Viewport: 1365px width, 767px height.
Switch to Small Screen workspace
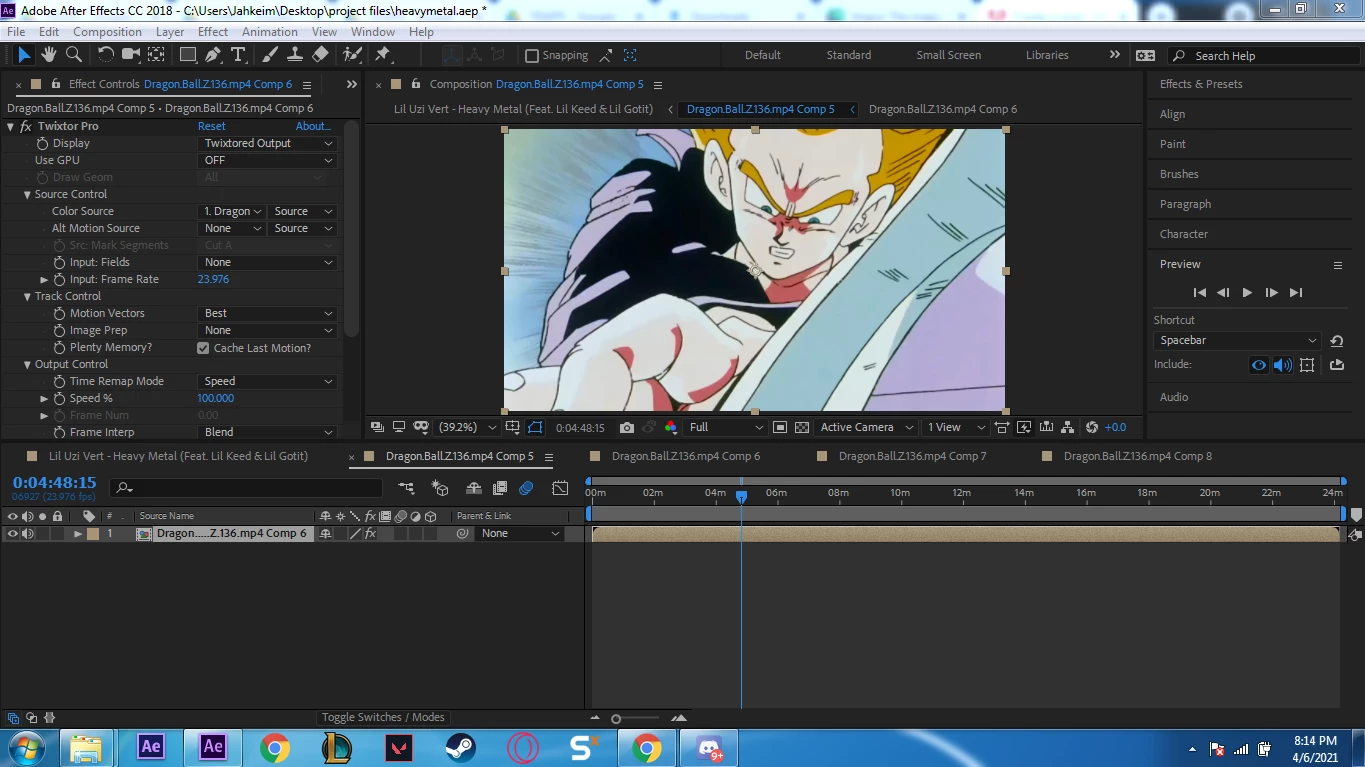coord(949,56)
